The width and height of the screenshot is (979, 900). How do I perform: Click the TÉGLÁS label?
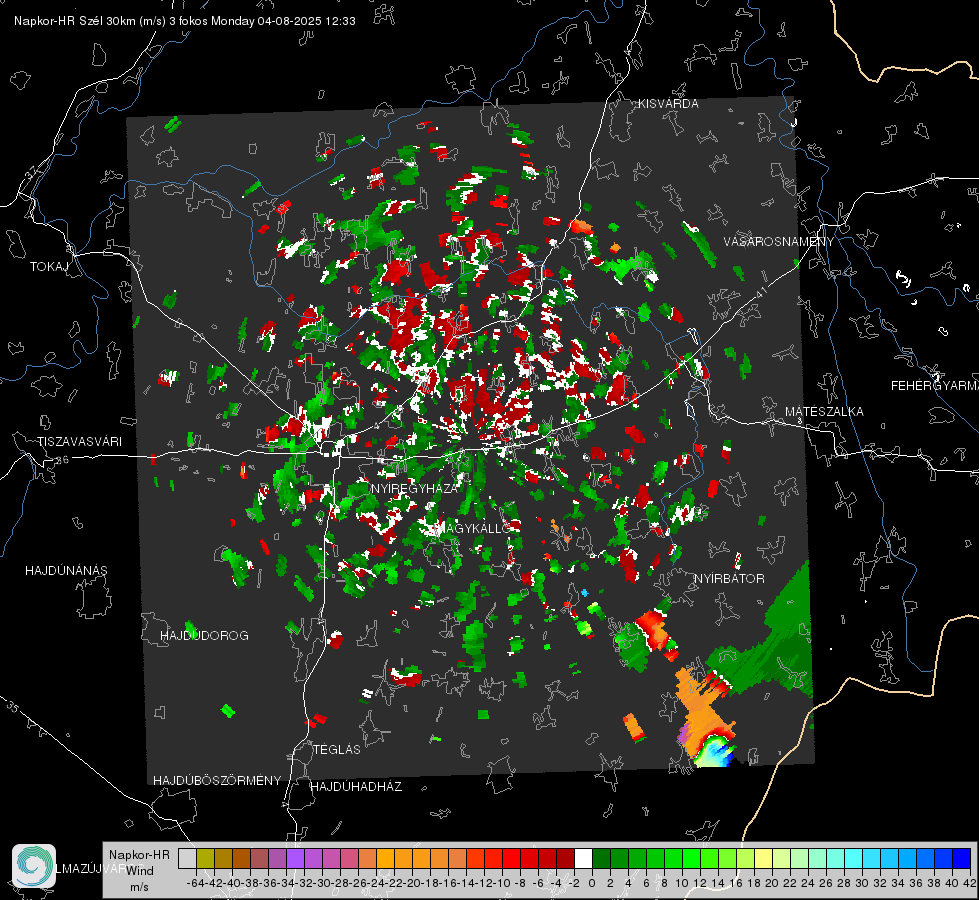pos(337,749)
